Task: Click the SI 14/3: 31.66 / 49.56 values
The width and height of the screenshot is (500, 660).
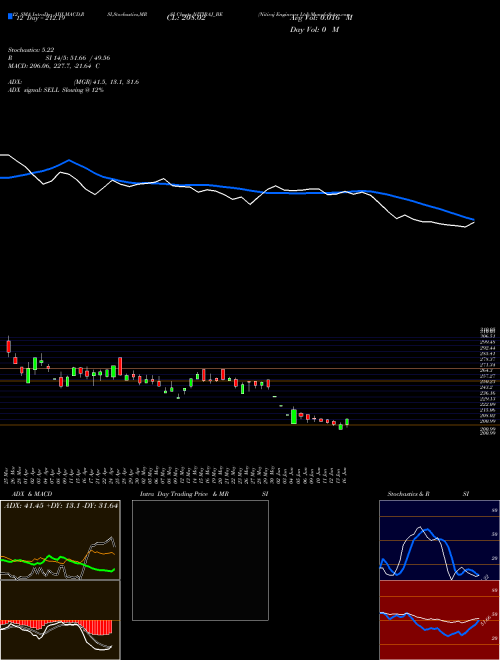Action: [x=78, y=58]
